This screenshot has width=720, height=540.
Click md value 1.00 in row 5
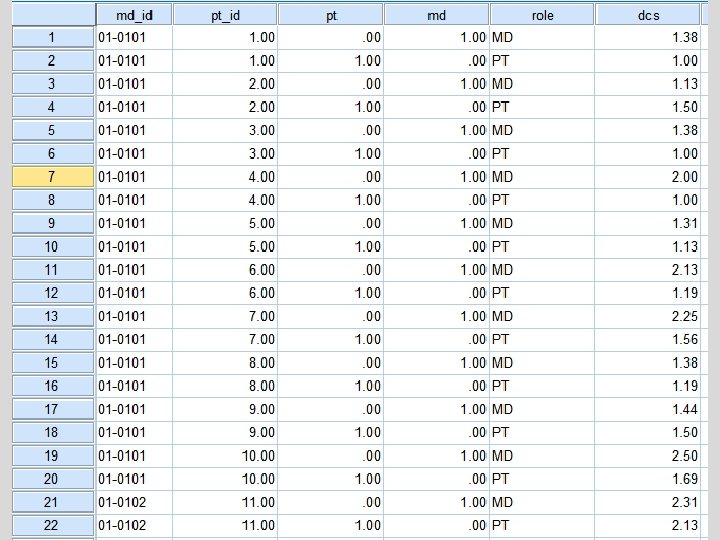(x=436, y=130)
